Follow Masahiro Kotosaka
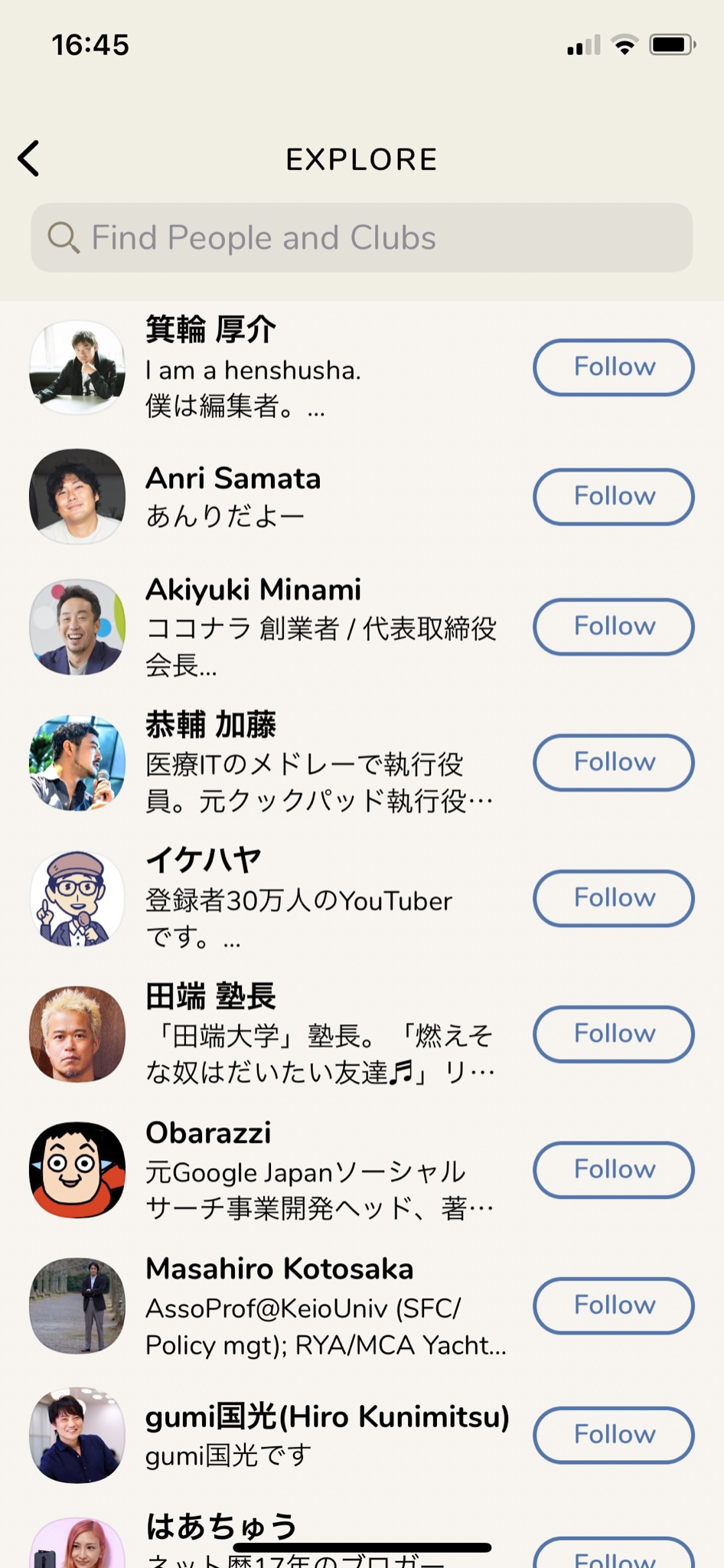Screen dimensions: 724x1568 614,1305
